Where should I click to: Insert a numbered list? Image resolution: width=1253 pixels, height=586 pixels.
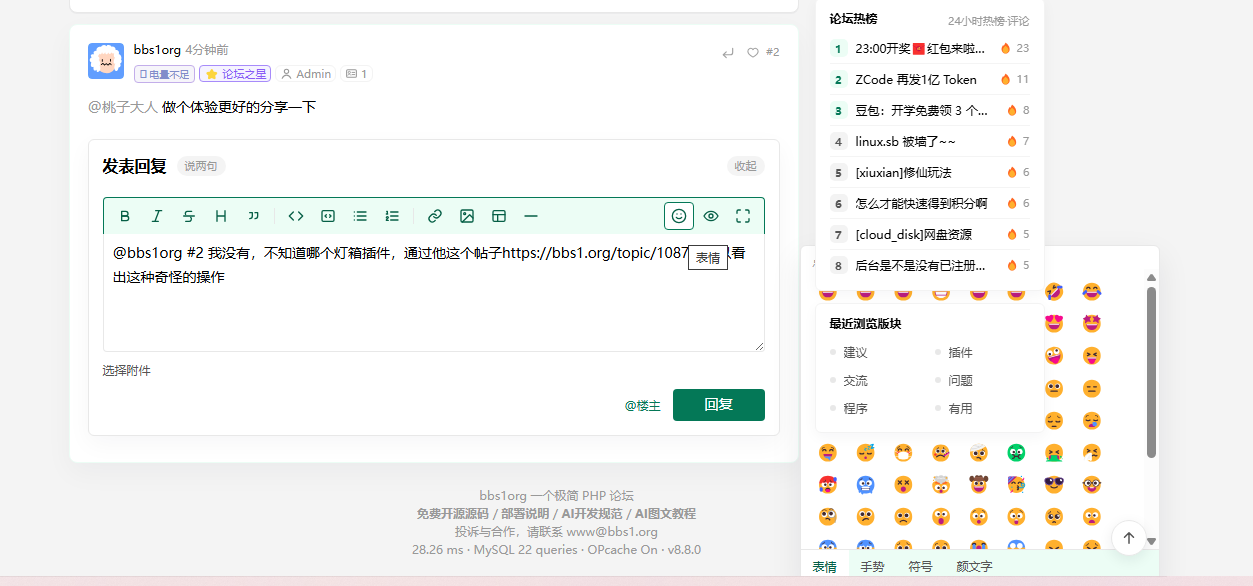click(392, 216)
